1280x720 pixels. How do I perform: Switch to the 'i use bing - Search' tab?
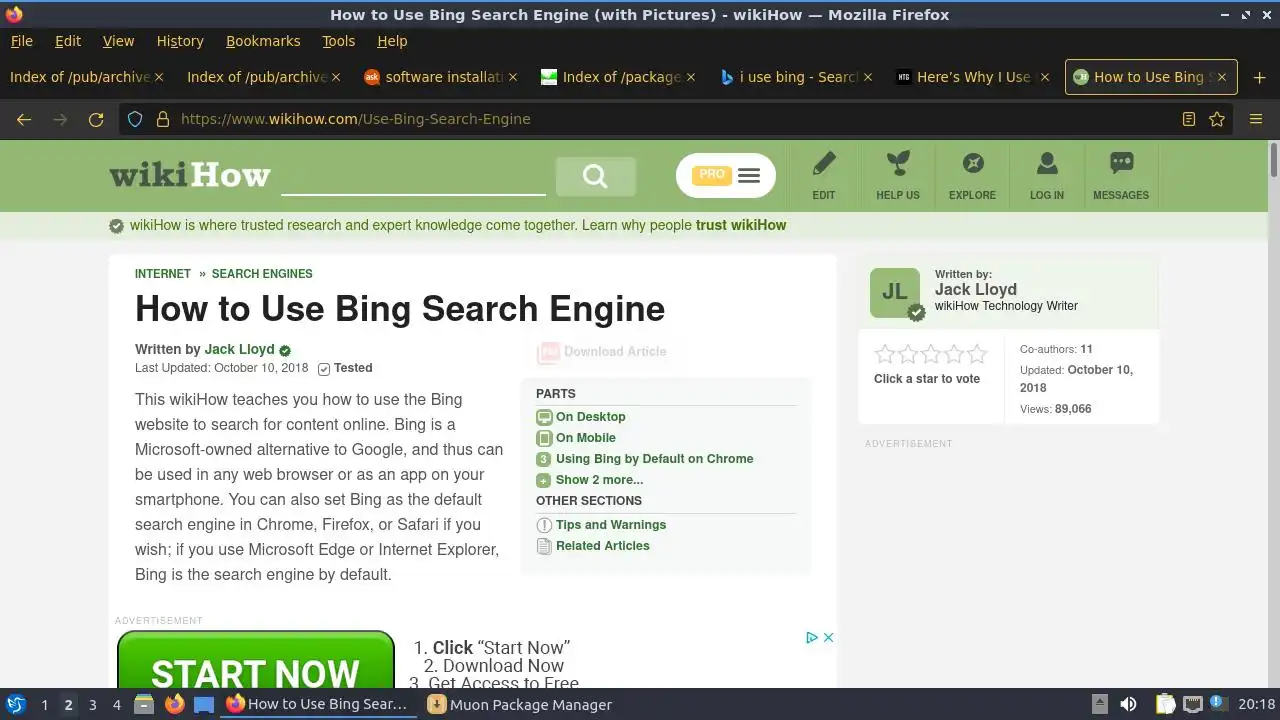pos(795,77)
